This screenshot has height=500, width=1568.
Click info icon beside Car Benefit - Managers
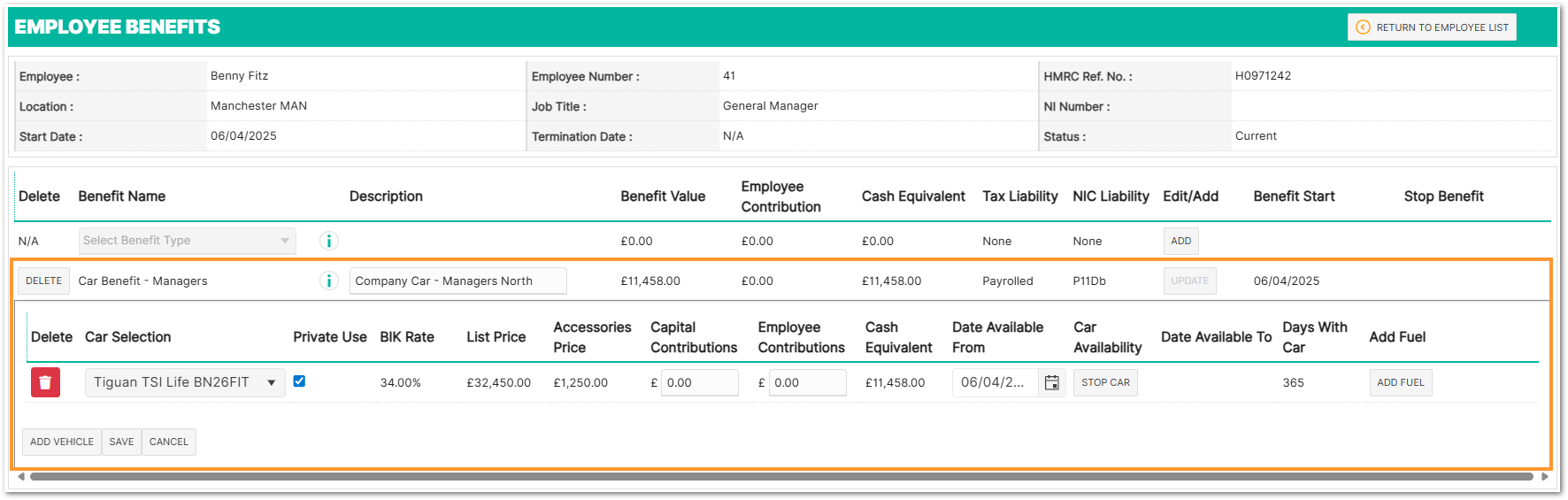point(328,281)
